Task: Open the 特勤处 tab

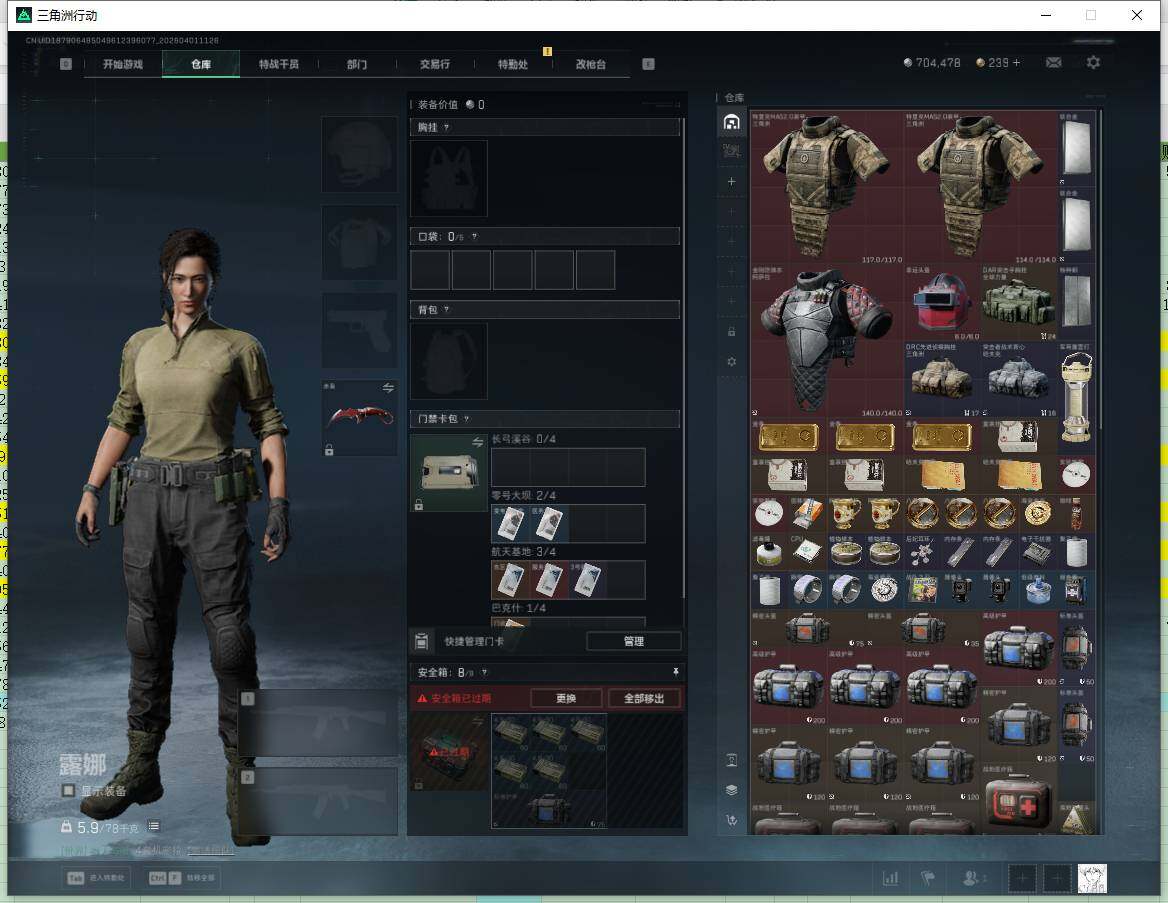Action: (x=512, y=64)
